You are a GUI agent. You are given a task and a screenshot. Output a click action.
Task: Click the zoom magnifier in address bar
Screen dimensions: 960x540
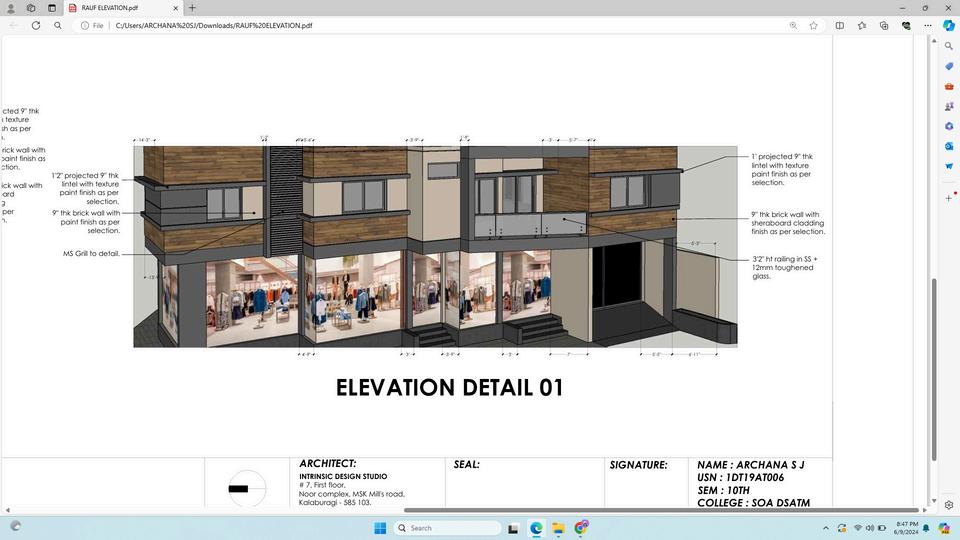pos(793,26)
